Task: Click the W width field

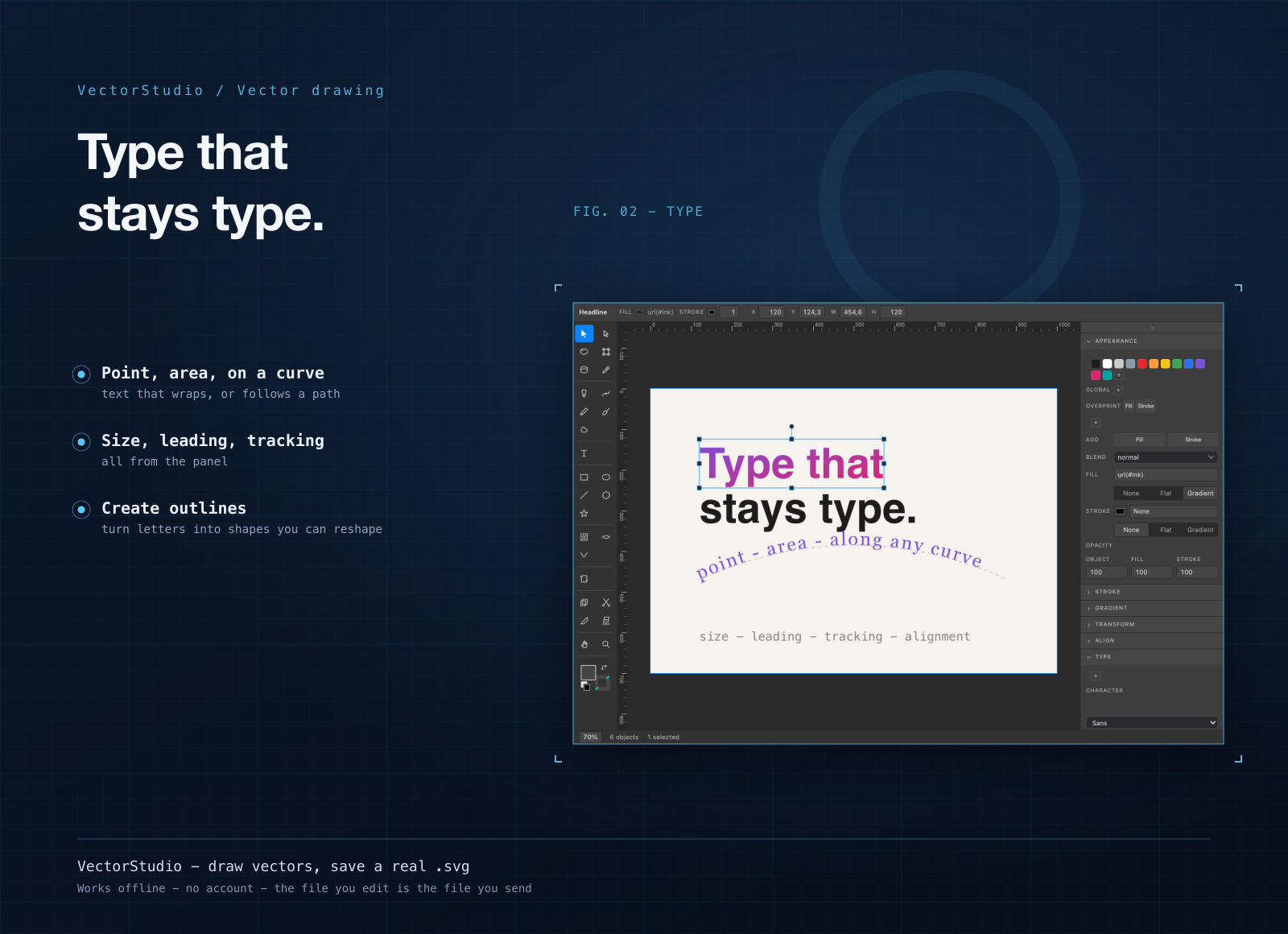Action: [x=852, y=312]
